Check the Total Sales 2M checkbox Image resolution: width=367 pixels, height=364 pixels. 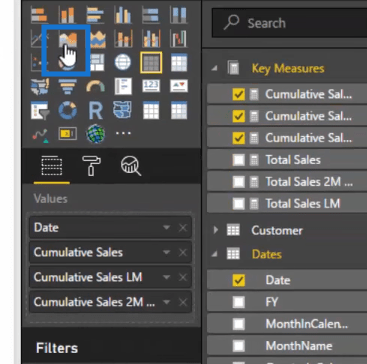coord(239,182)
